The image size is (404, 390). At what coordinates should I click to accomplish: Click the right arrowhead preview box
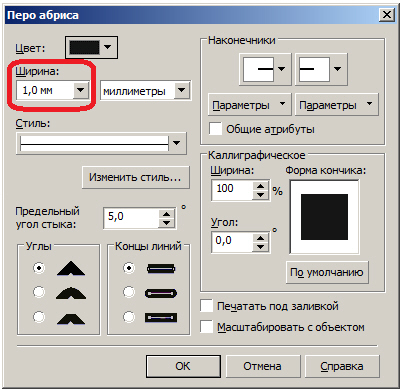tap(315, 69)
